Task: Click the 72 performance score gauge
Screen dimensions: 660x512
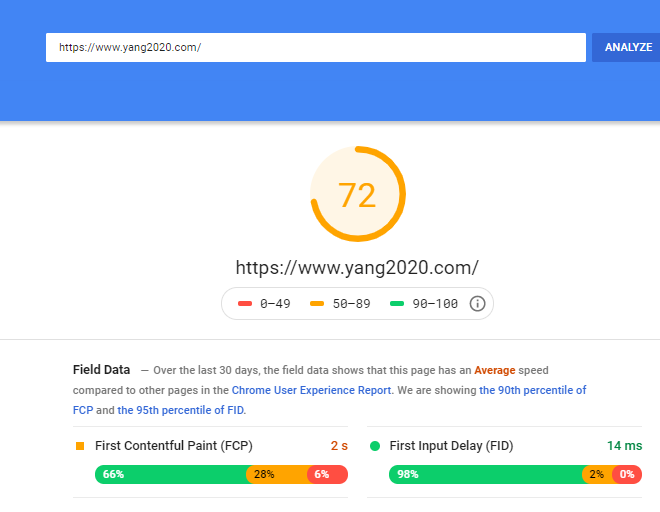Action: pyautogui.click(x=358, y=194)
